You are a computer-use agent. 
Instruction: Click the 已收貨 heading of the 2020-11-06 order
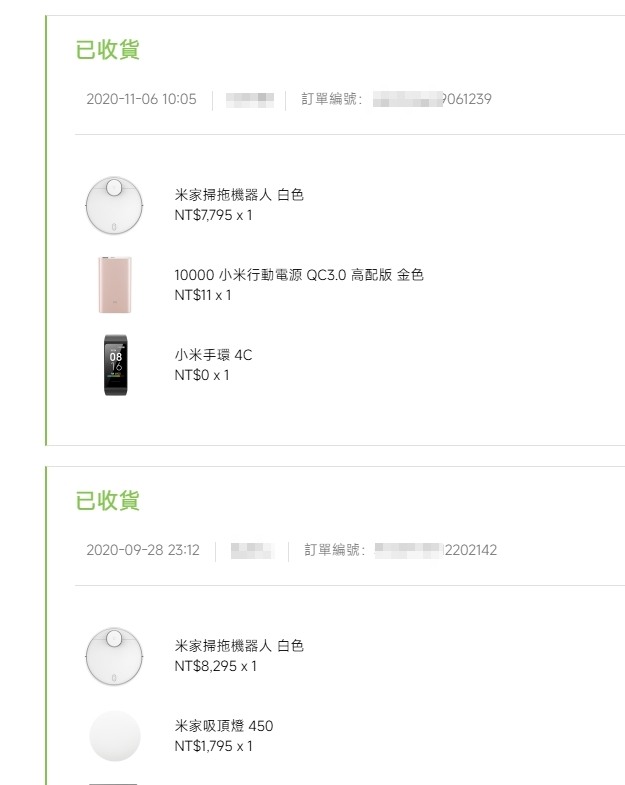click(107, 50)
